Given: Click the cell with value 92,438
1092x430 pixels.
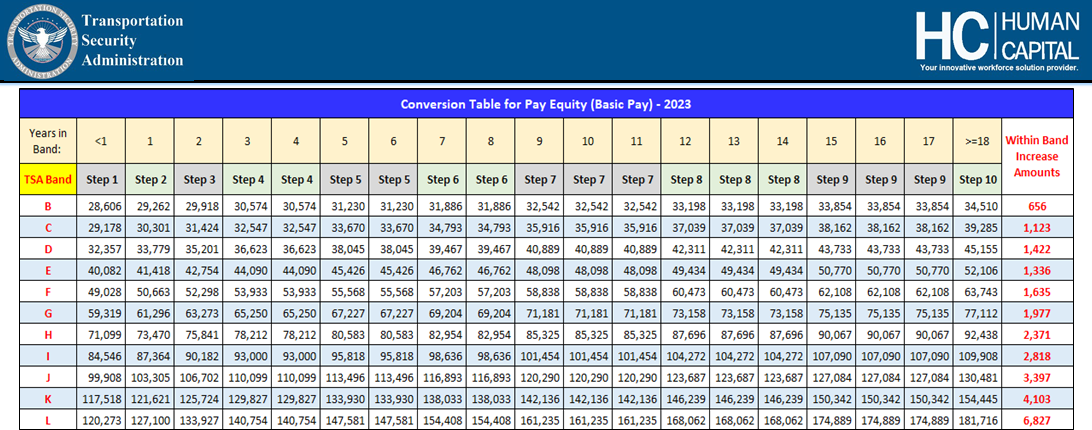Looking at the screenshot, I should point(977,335).
